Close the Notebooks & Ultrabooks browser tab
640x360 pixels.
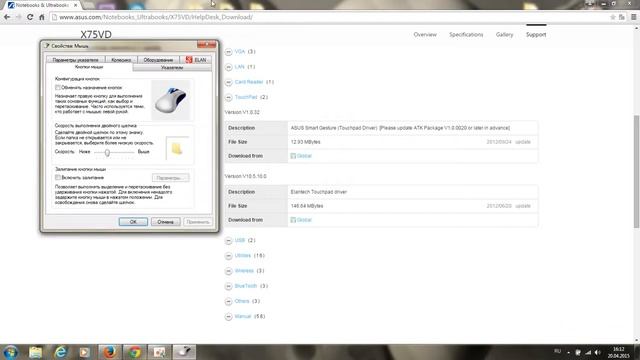(76, 5)
